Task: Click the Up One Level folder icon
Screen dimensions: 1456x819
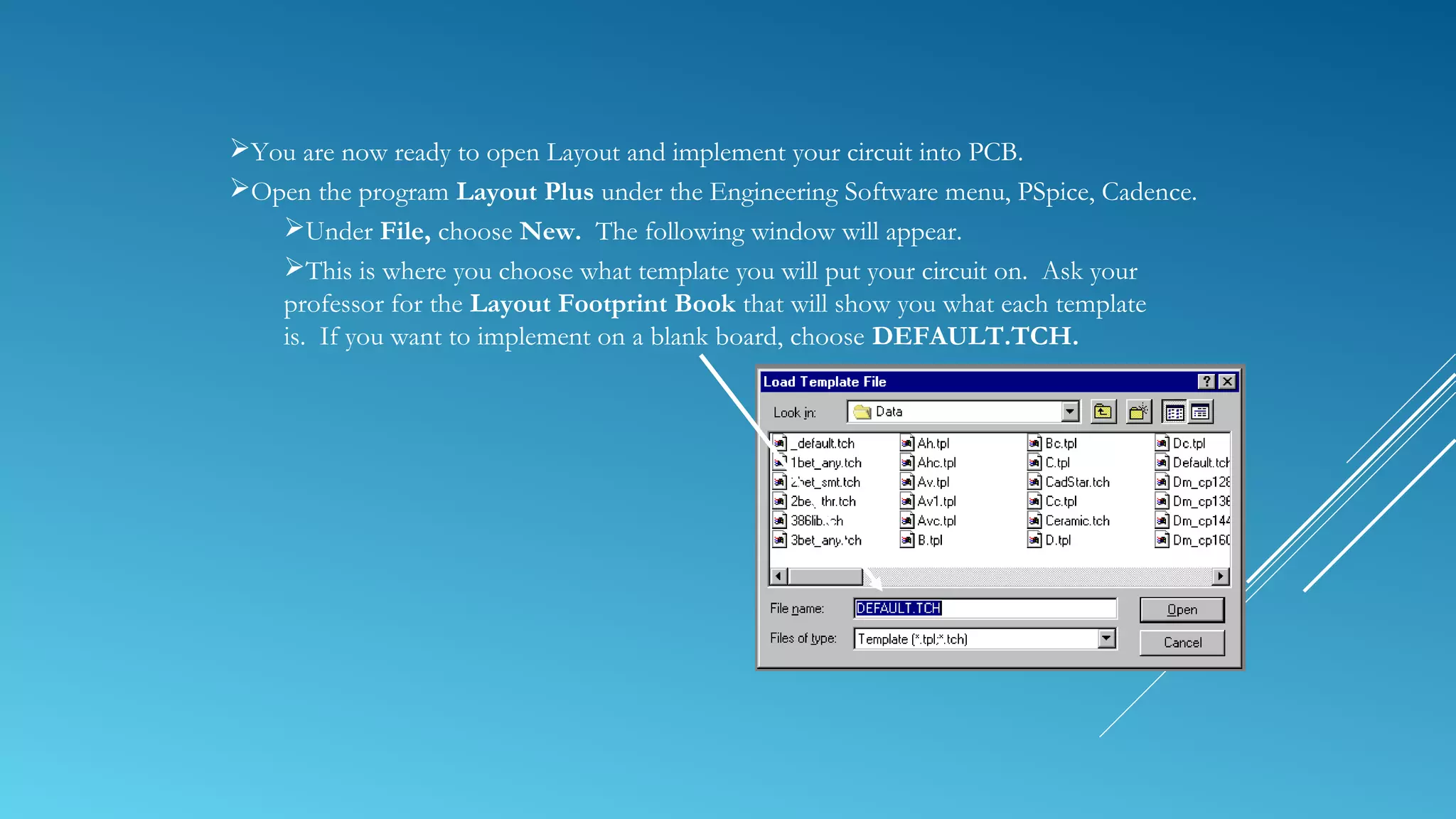Action: [x=1103, y=412]
